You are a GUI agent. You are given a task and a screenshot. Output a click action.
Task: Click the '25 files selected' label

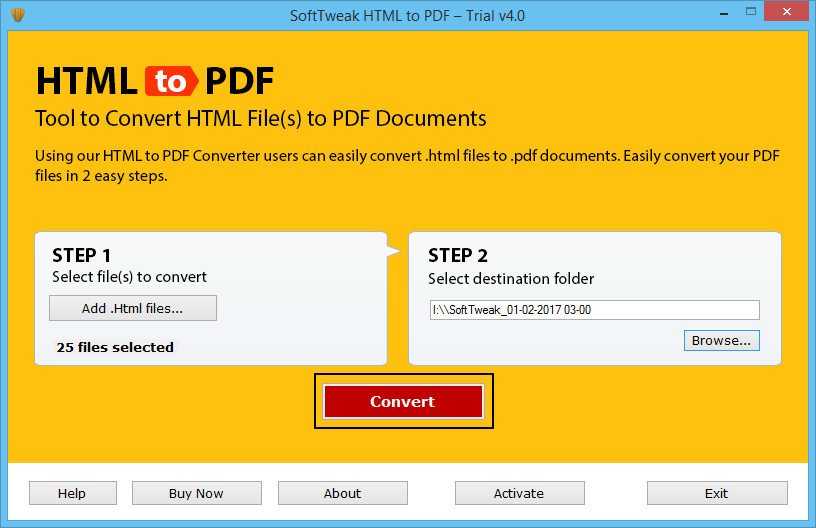[x=115, y=347]
